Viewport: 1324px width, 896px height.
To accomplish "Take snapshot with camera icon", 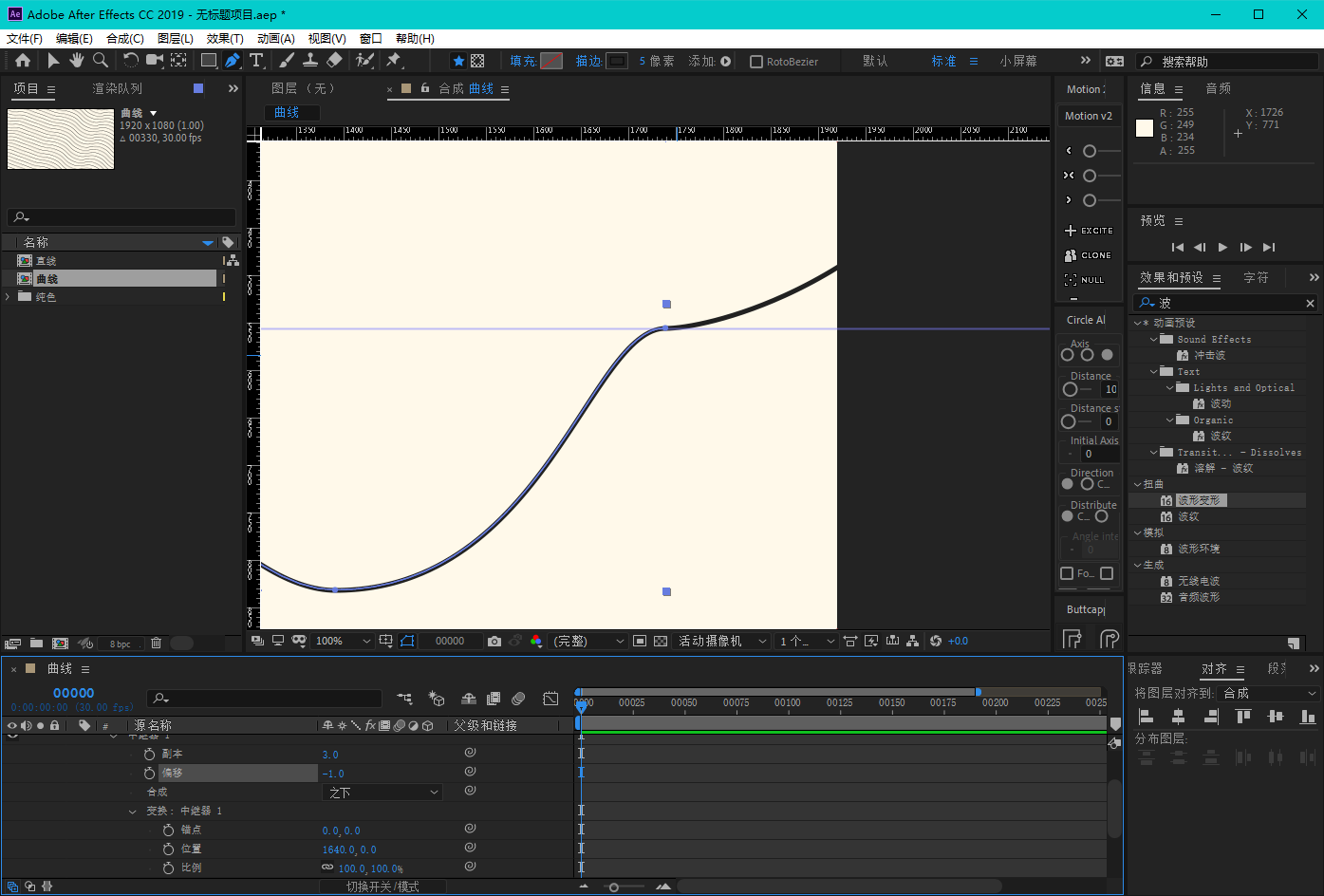I will tap(494, 642).
